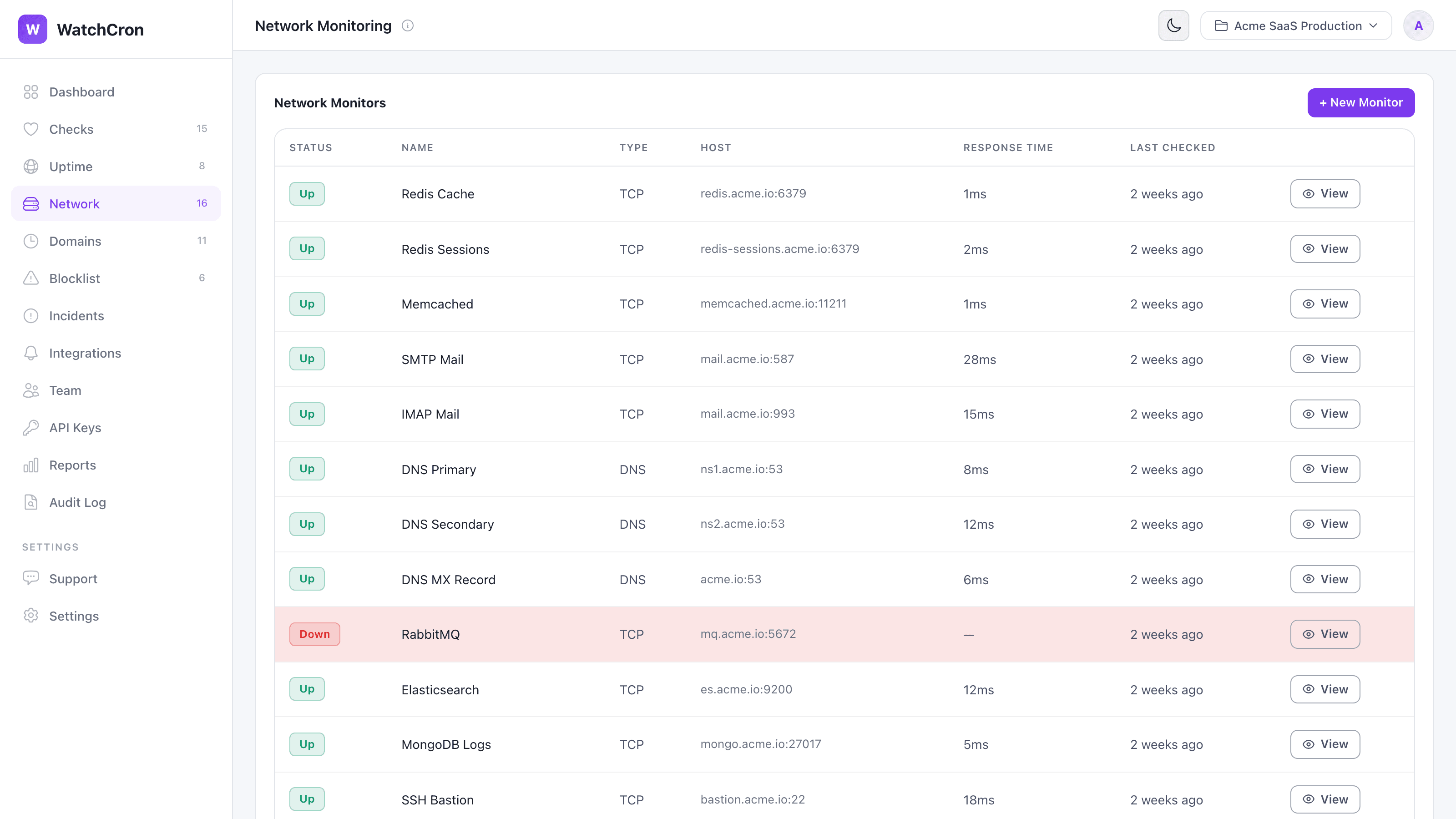Screen dimensions: 1456x819
Task: Open the Dashboard page
Action: [x=116, y=92]
